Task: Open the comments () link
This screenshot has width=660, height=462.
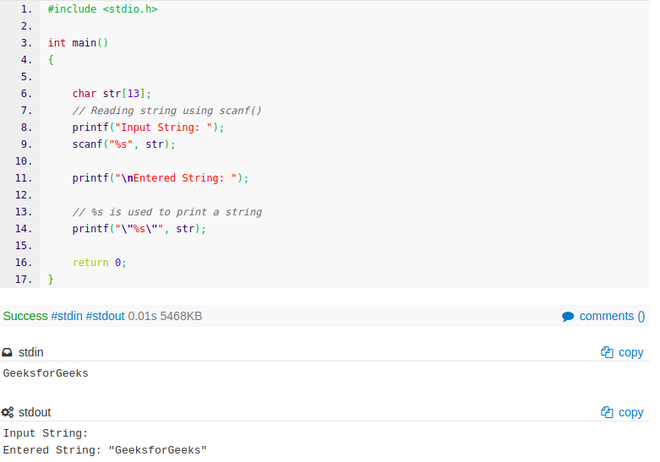Action: [612, 316]
